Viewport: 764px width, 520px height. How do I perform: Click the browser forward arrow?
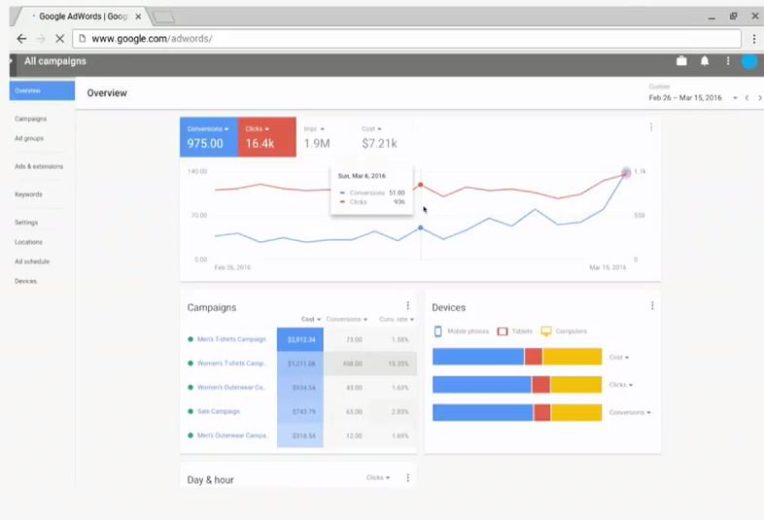tap(41, 39)
